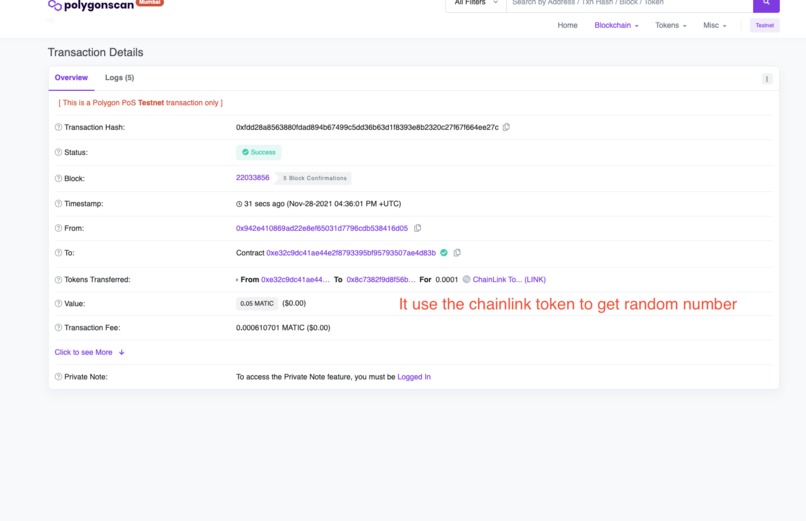Switch to the Overview tab
Viewport: 806px width, 521px height.
[71, 78]
